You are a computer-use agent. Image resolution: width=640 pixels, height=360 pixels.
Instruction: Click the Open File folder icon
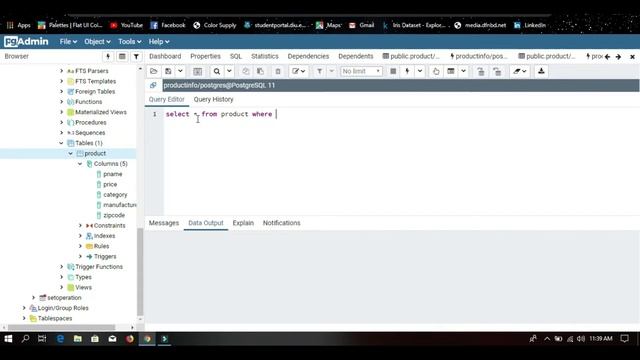pos(154,71)
